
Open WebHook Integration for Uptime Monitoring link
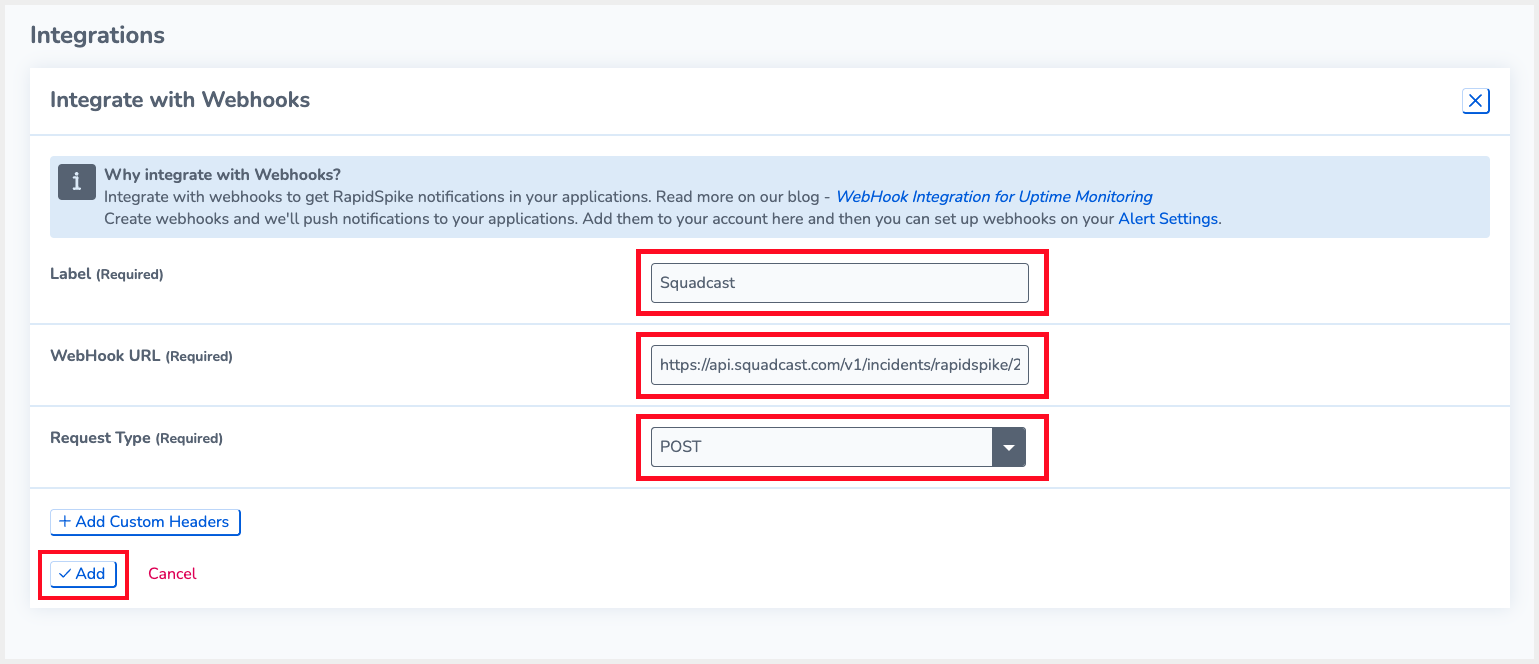tap(994, 197)
